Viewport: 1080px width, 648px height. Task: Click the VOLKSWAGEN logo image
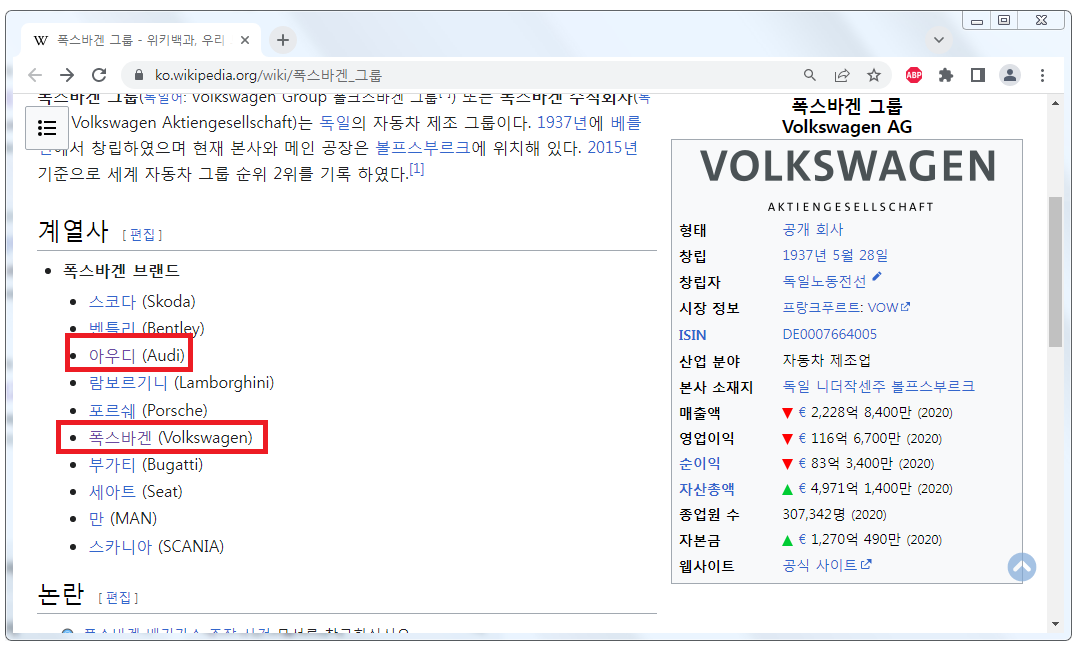click(x=848, y=178)
